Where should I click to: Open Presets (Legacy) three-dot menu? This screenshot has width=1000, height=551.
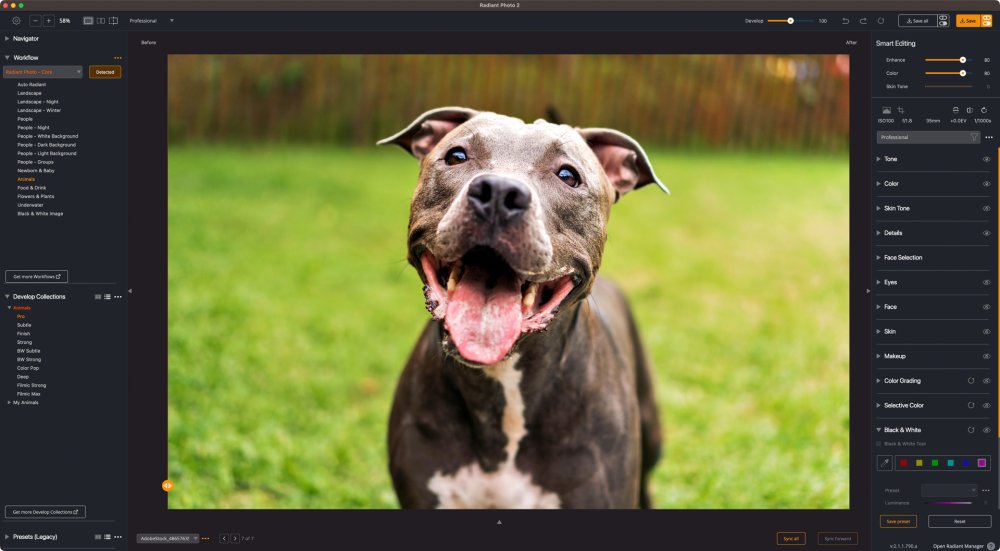[118, 537]
